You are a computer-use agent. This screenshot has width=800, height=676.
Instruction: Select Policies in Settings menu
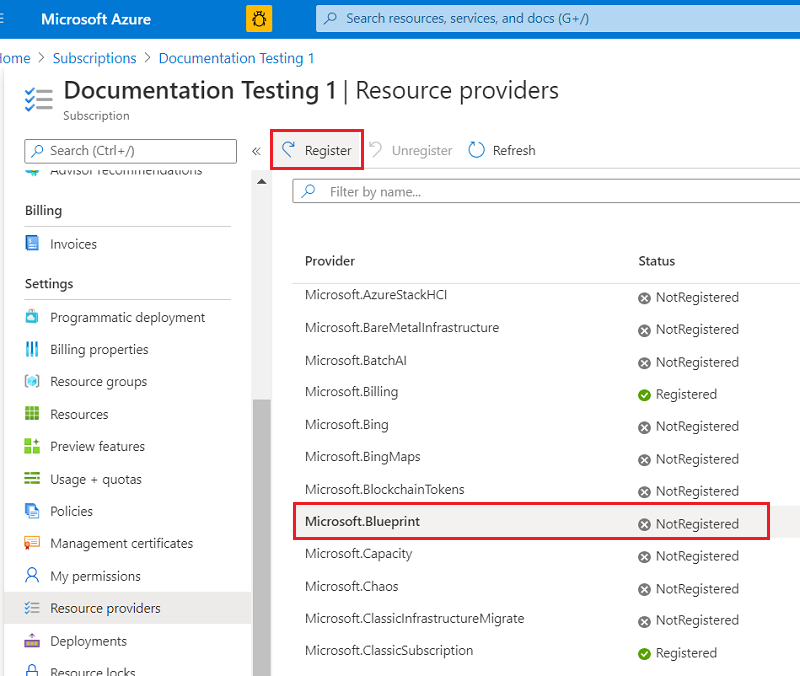coord(71,511)
